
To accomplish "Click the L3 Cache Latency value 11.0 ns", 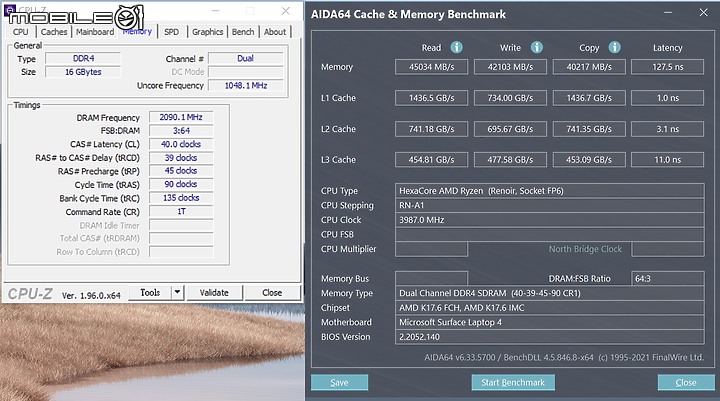I will [668, 160].
